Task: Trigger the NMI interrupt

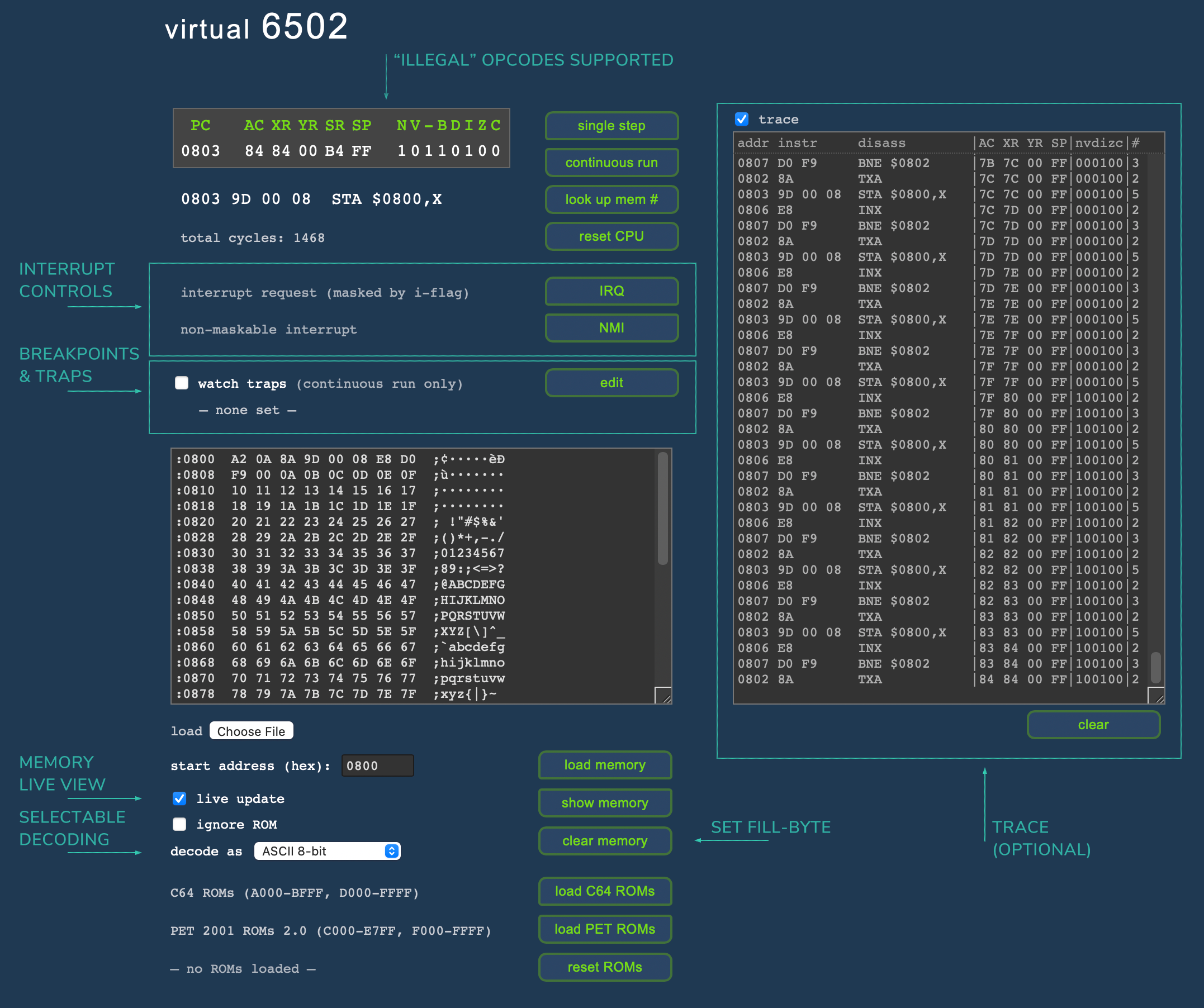Action: 611,328
